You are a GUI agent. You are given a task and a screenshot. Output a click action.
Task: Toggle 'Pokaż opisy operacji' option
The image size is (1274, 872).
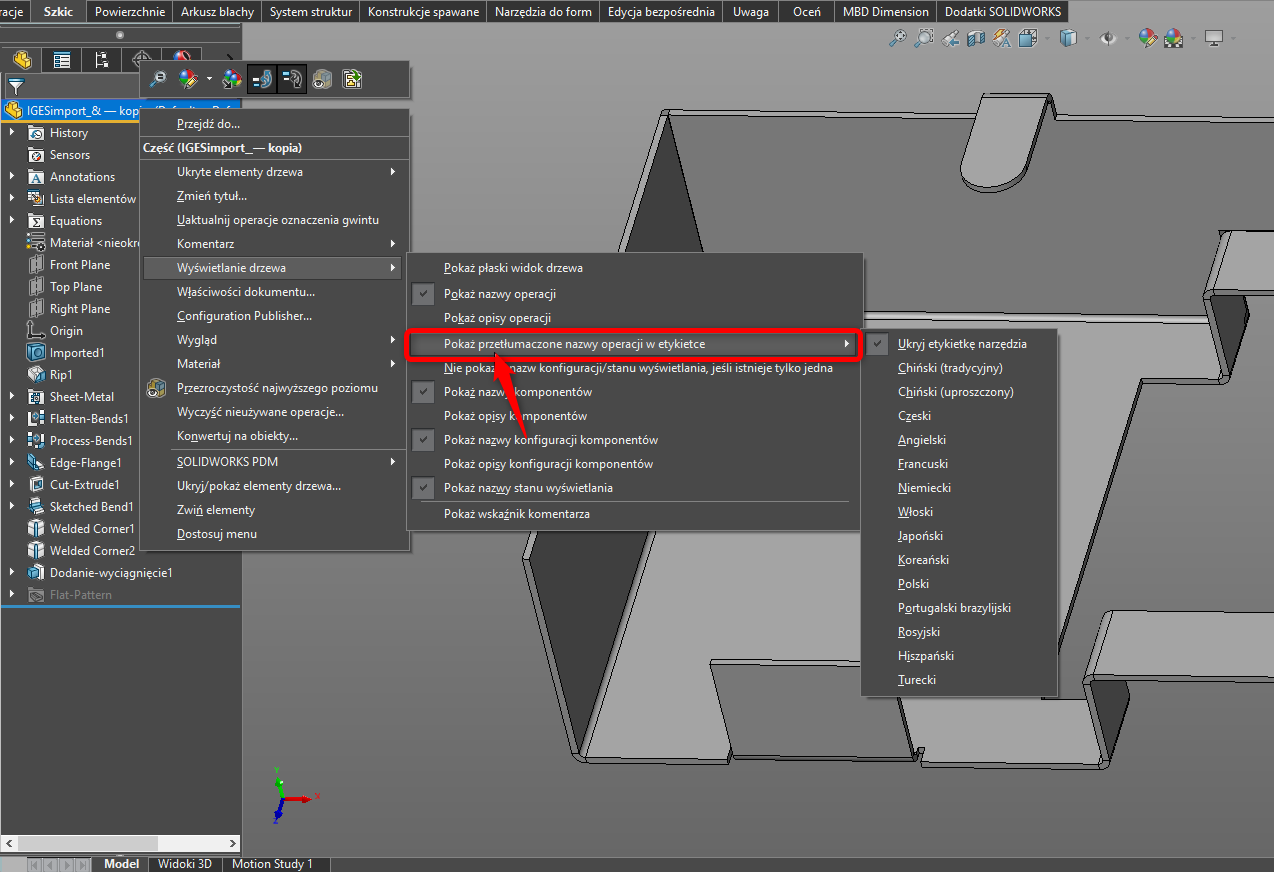click(497, 318)
